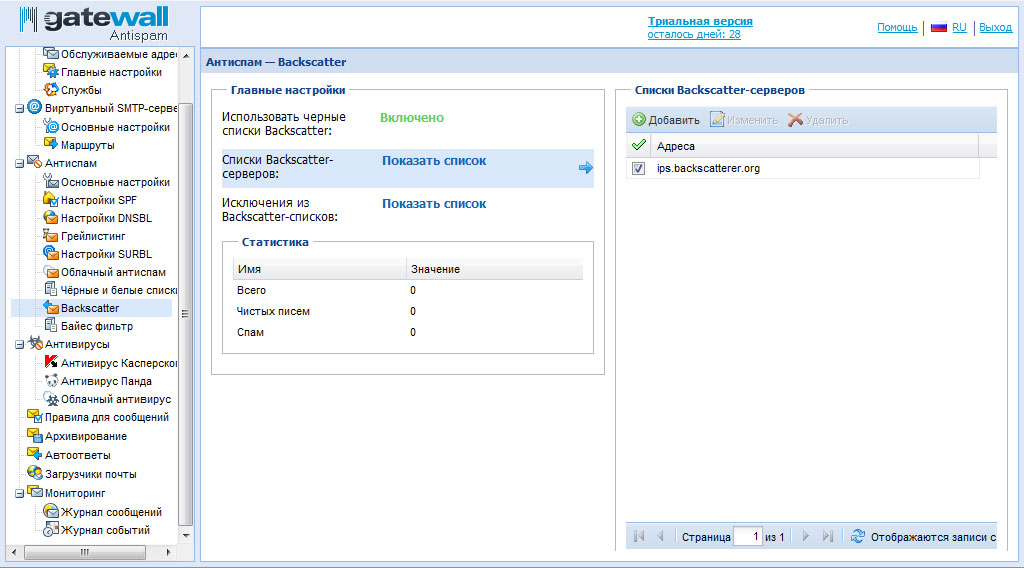Viewport: 1024px width, 568px height.
Task: Click the Автоответы icon
Action: click(35, 454)
